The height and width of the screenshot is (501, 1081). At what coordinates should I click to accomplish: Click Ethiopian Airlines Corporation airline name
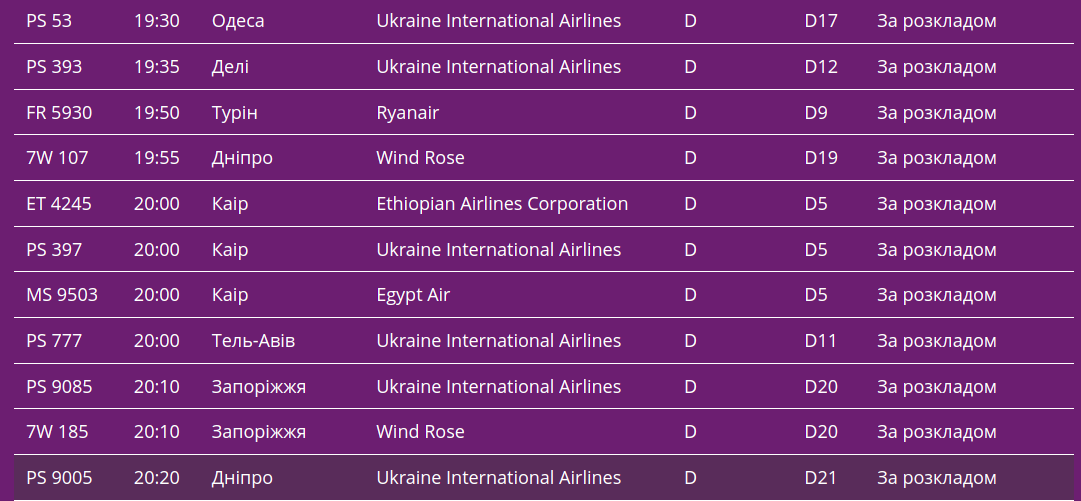click(502, 204)
